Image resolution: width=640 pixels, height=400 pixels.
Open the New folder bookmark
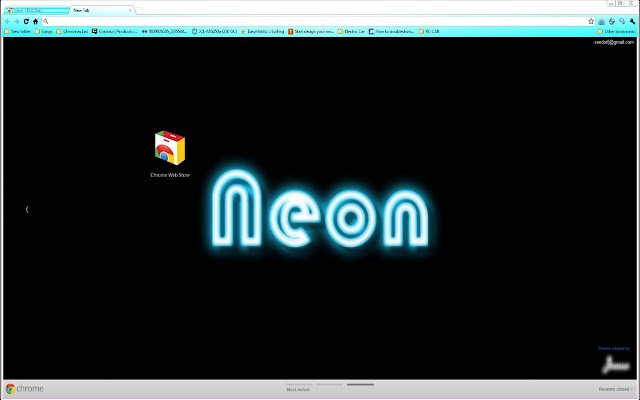point(18,31)
